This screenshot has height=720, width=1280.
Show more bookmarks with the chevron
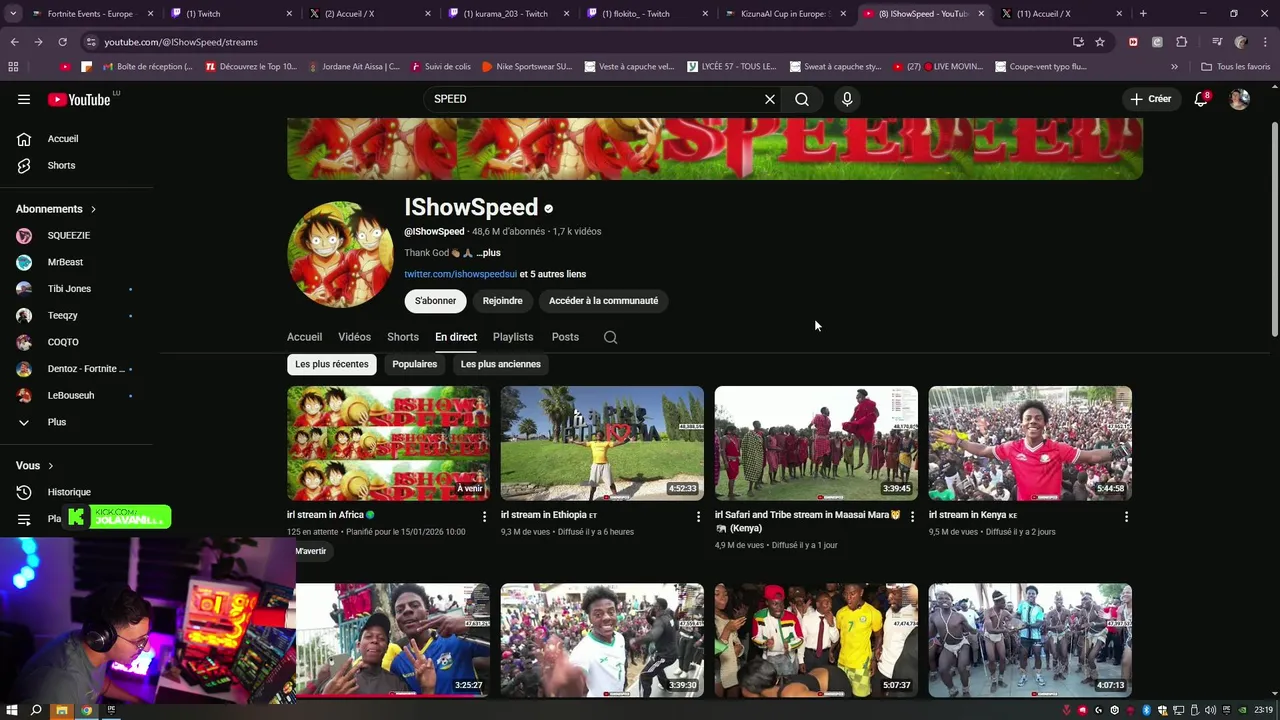click(1174, 67)
